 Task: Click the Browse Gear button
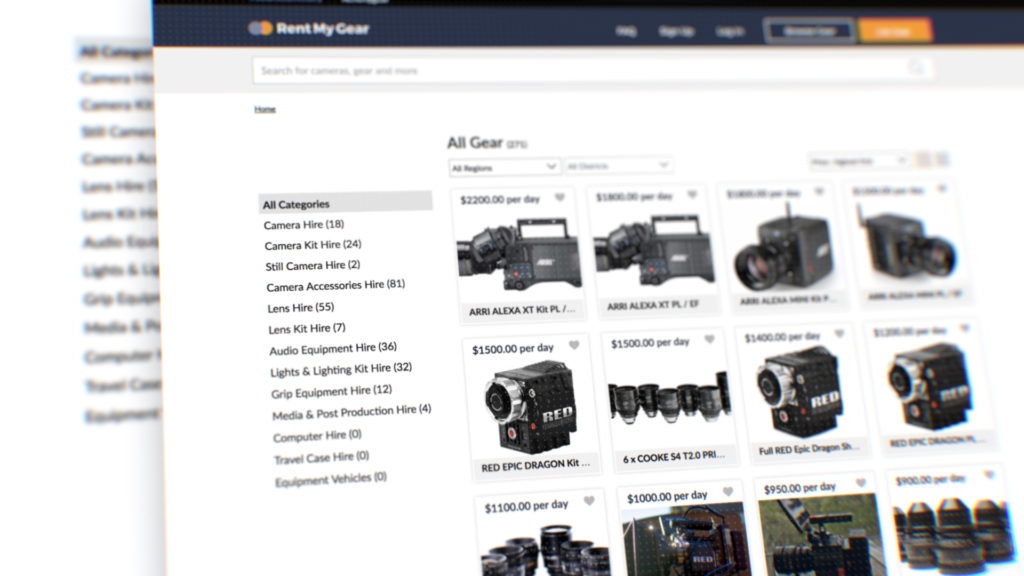tap(809, 31)
